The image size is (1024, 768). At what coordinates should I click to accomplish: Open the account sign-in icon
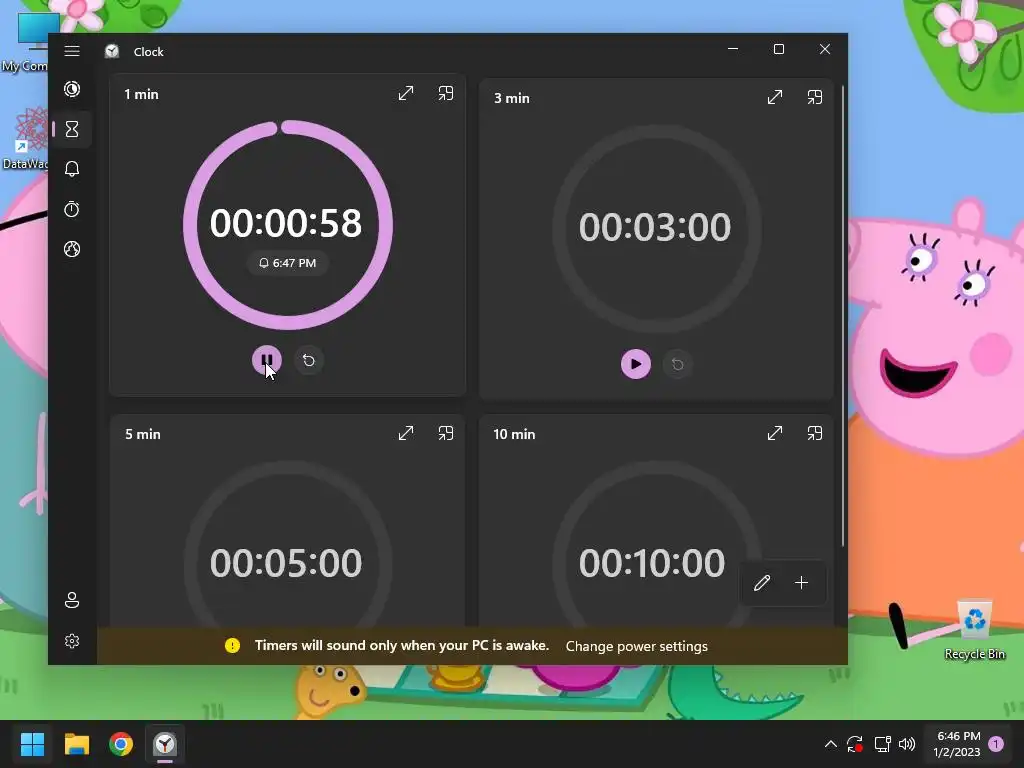(72, 600)
